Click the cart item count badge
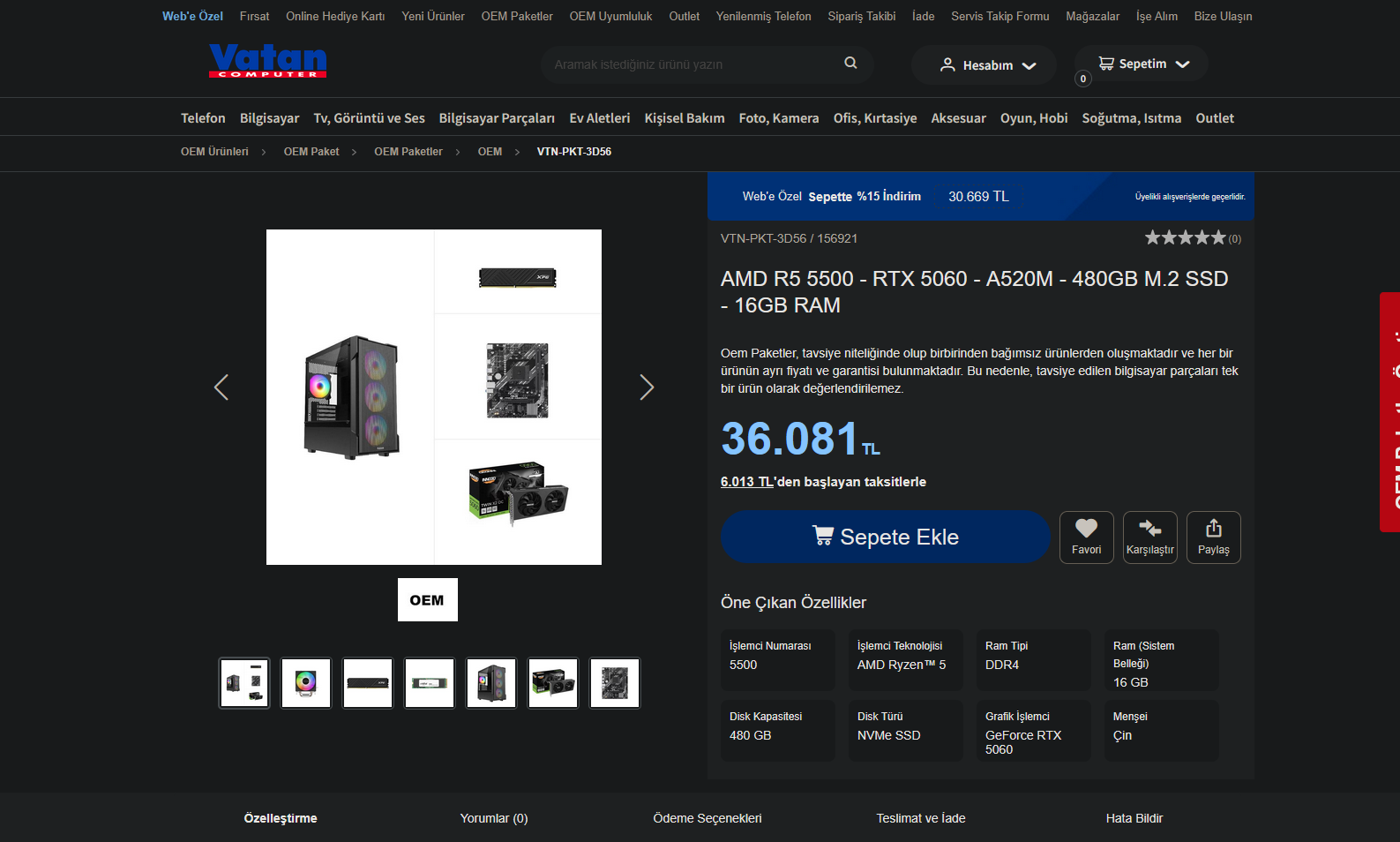The height and width of the screenshot is (842, 1400). tap(1083, 79)
